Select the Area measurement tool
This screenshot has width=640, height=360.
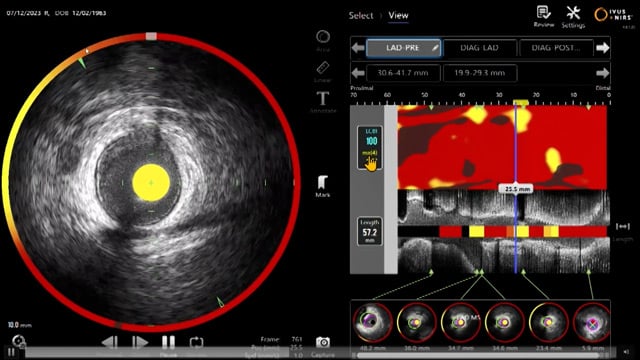click(323, 40)
